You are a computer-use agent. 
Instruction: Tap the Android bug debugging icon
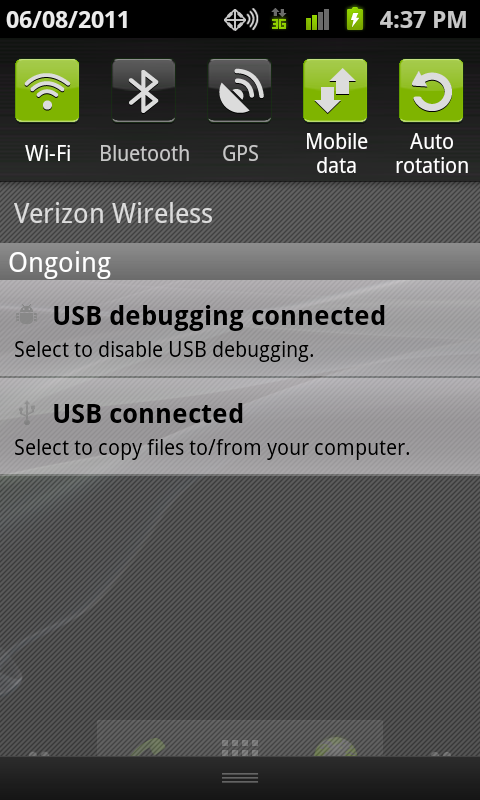(26, 315)
